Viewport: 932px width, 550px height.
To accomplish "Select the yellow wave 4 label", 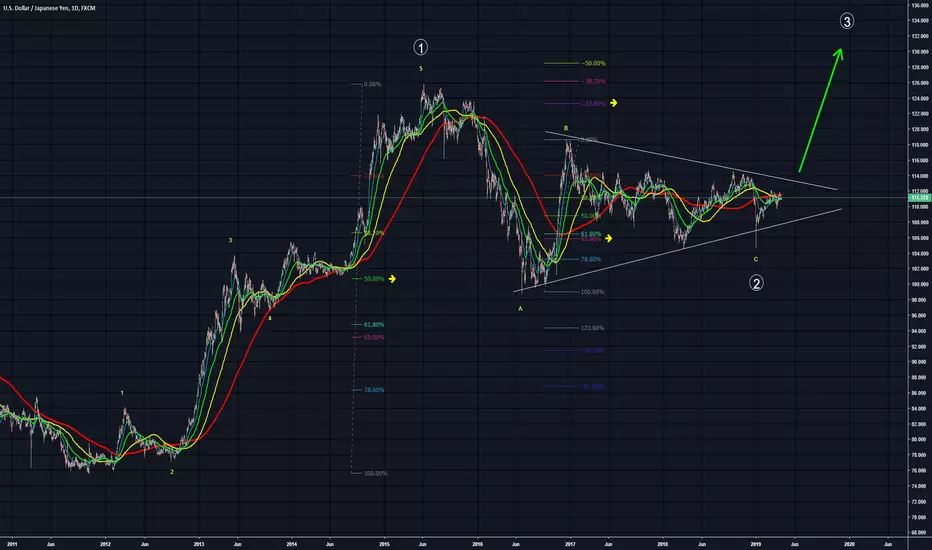I will (269, 318).
